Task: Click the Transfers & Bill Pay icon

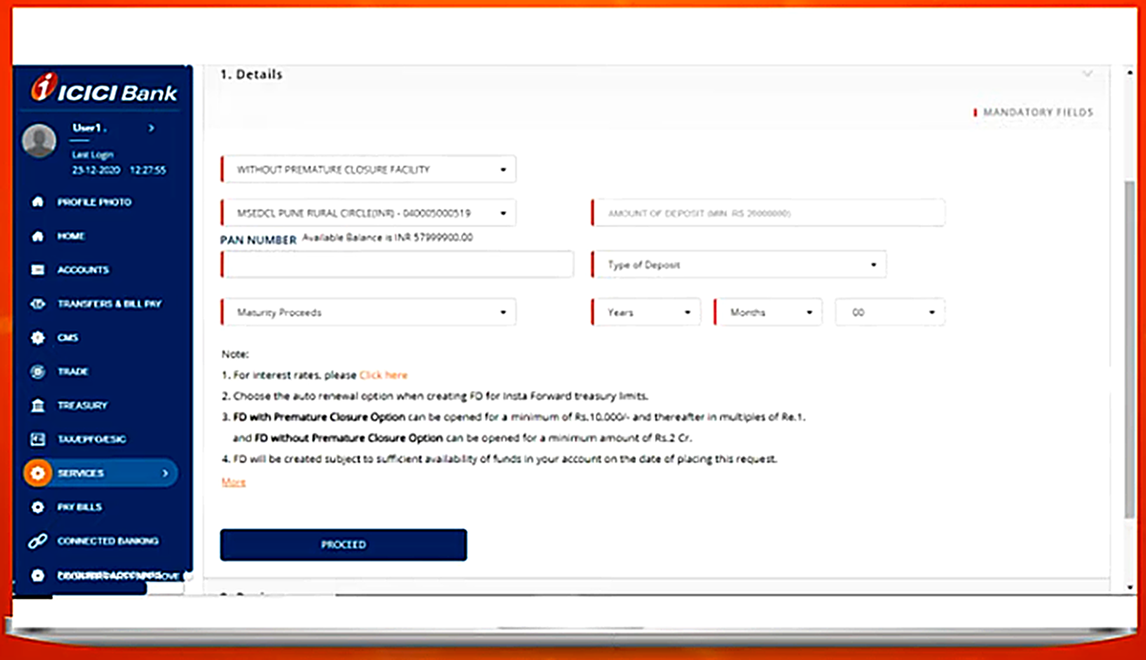Action: pyautogui.click(x=38, y=304)
